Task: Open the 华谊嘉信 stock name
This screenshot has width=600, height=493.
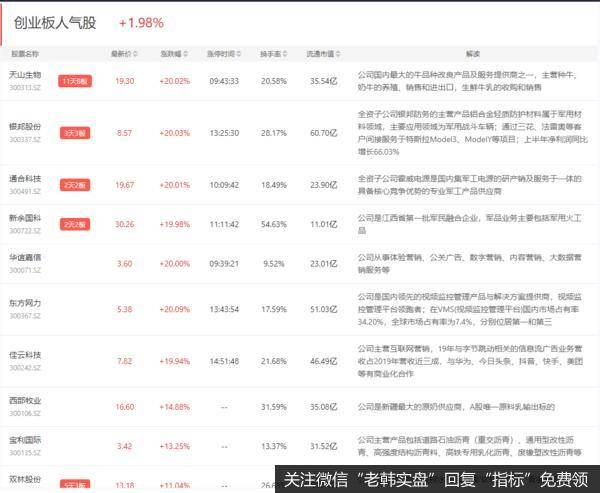Action: (x=25, y=257)
